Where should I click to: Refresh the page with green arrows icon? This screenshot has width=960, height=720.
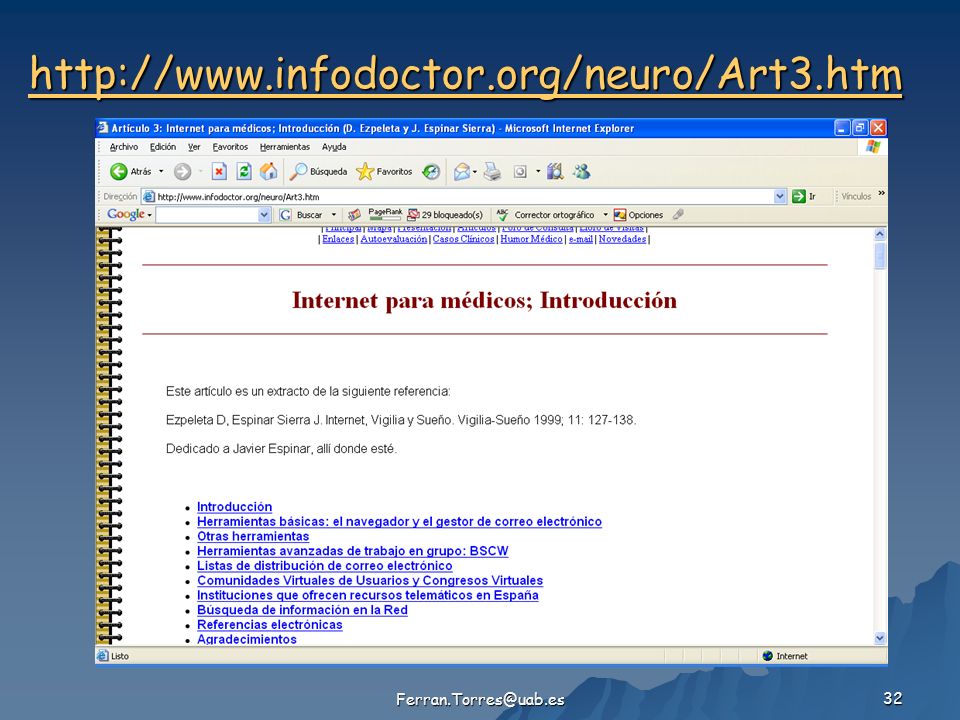pyautogui.click(x=244, y=172)
